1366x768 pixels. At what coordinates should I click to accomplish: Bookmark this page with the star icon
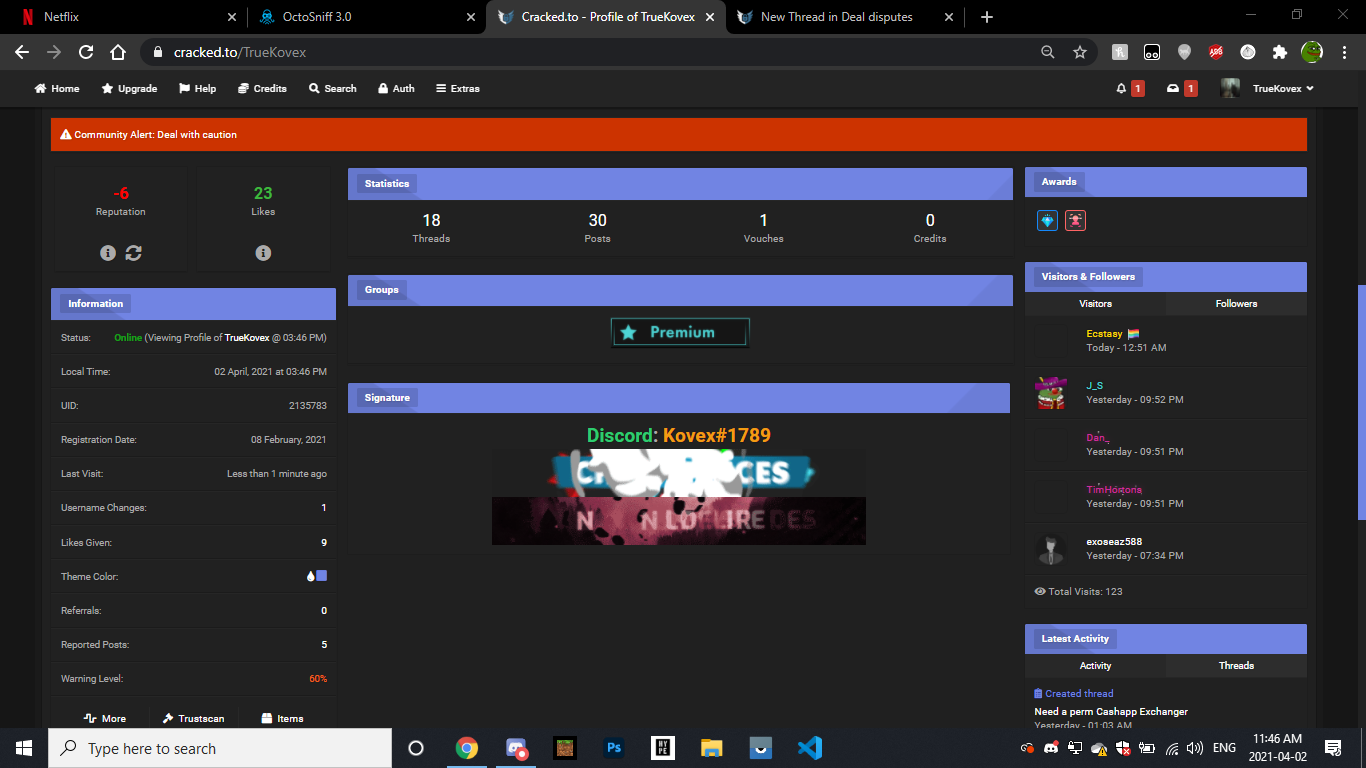tap(1079, 52)
